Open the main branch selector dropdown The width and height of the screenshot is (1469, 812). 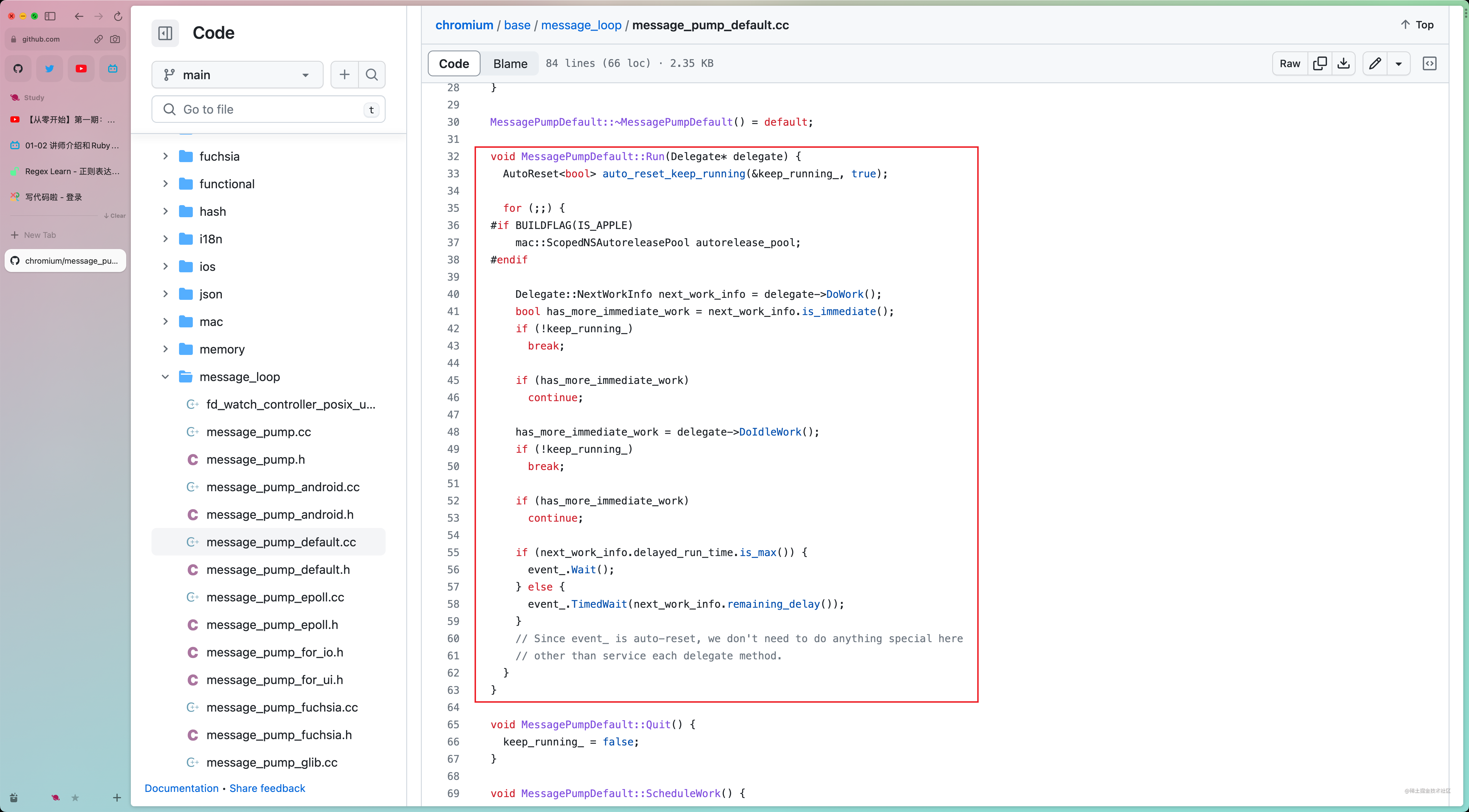pos(237,75)
